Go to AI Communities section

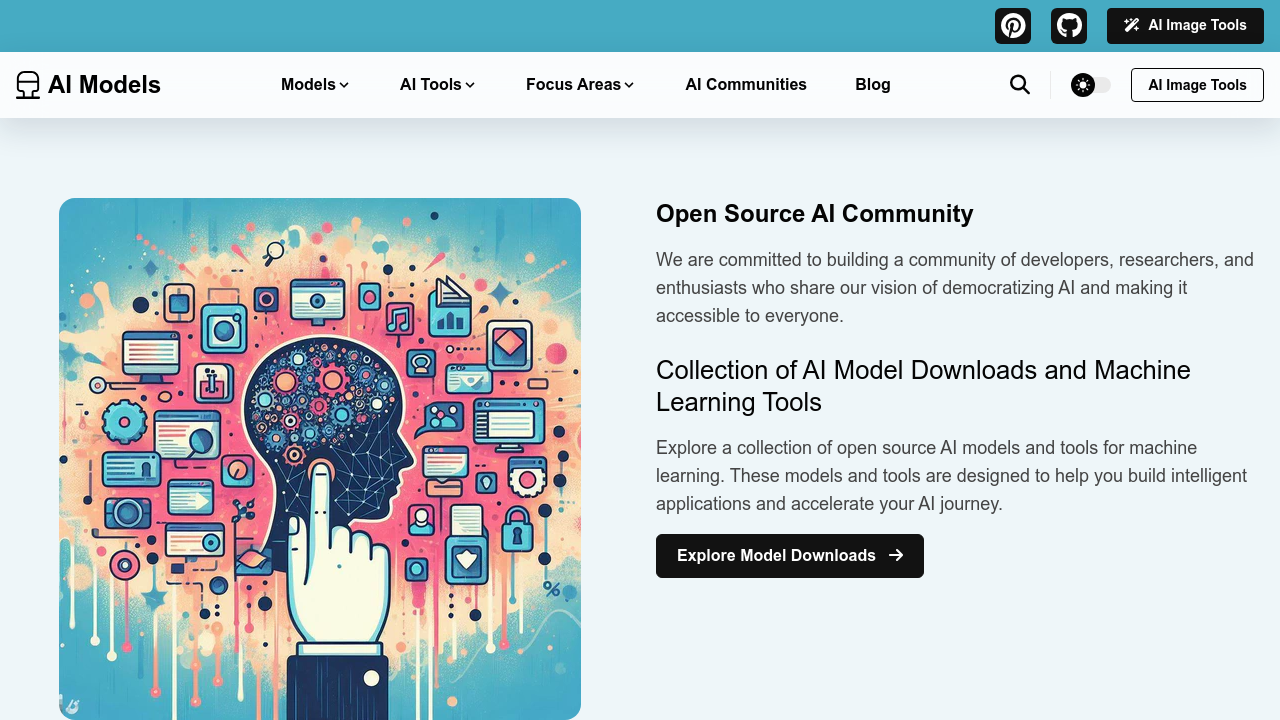[x=745, y=85]
